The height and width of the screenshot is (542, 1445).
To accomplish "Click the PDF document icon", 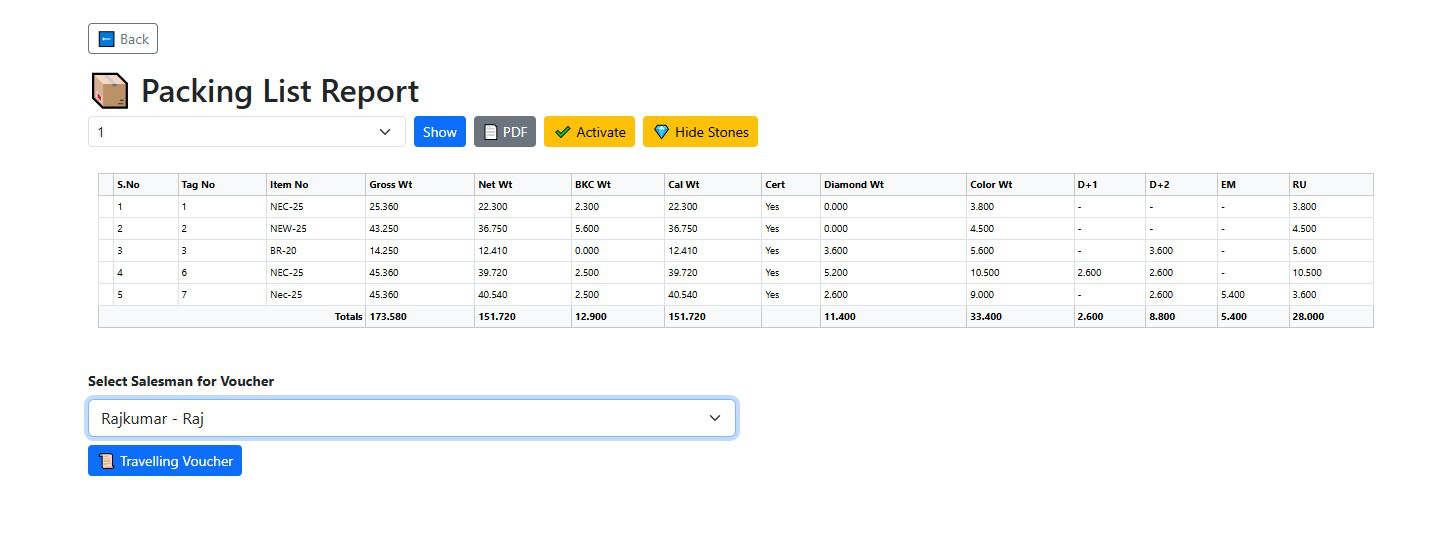I will 490,132.
